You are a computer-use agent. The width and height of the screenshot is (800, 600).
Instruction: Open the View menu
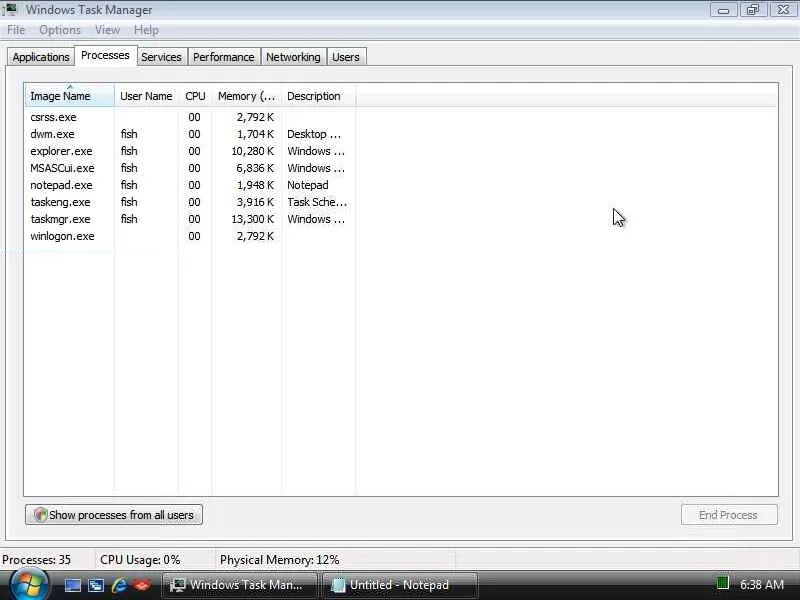(107, 30)
